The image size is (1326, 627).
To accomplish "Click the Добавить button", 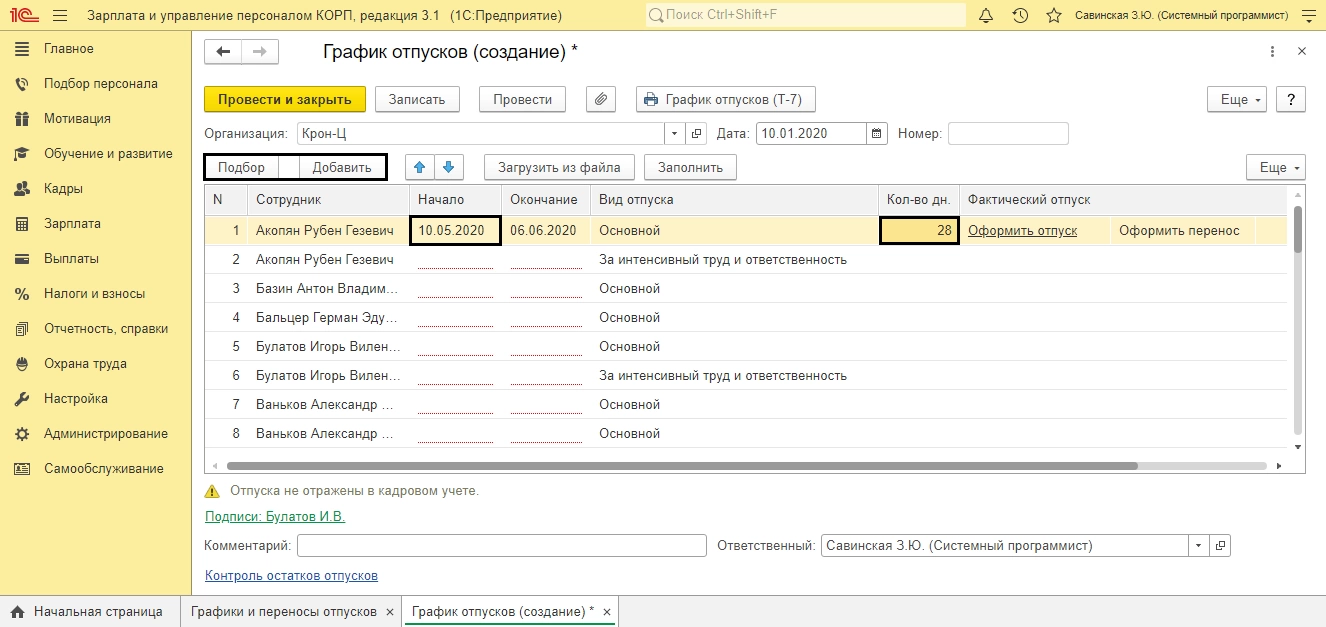I will [x=342, y=167].
